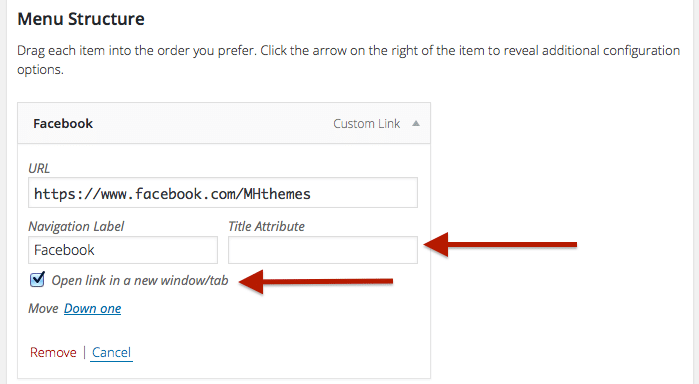The height and width of the screenshot is (384, 699).
Task: Focus the URL input field
Action: pos(223,193)
